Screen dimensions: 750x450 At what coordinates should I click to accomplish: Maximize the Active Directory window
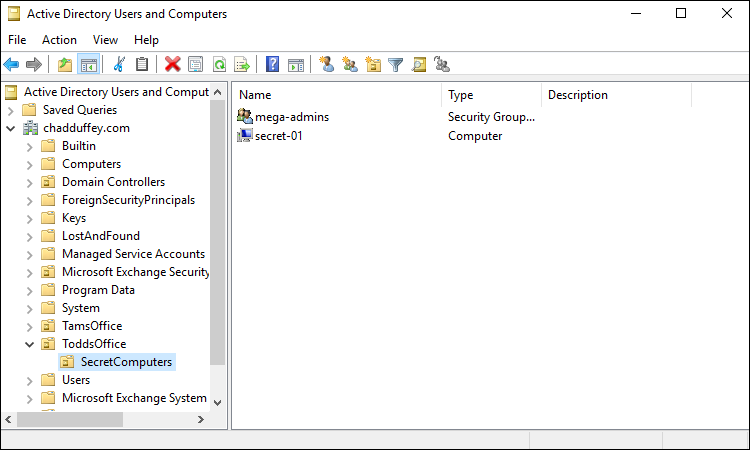[681, 13]
